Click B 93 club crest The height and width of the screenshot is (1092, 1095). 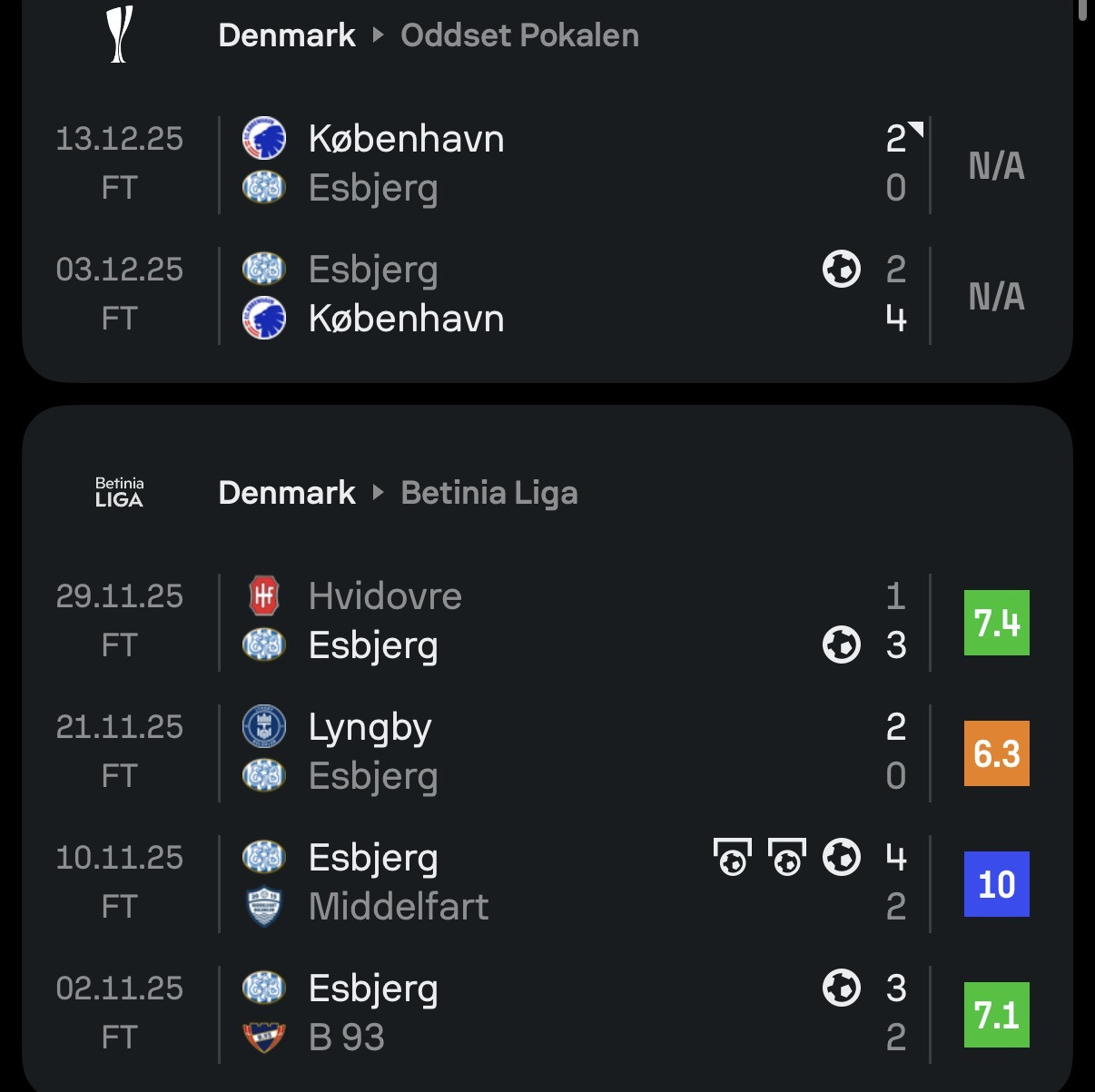[x=264, y=1038]
